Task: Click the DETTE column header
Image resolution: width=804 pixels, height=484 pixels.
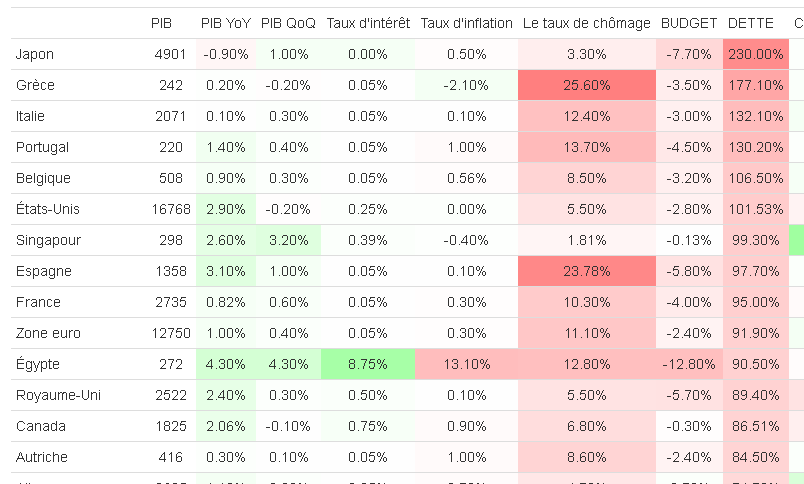Action: [750, 23]
